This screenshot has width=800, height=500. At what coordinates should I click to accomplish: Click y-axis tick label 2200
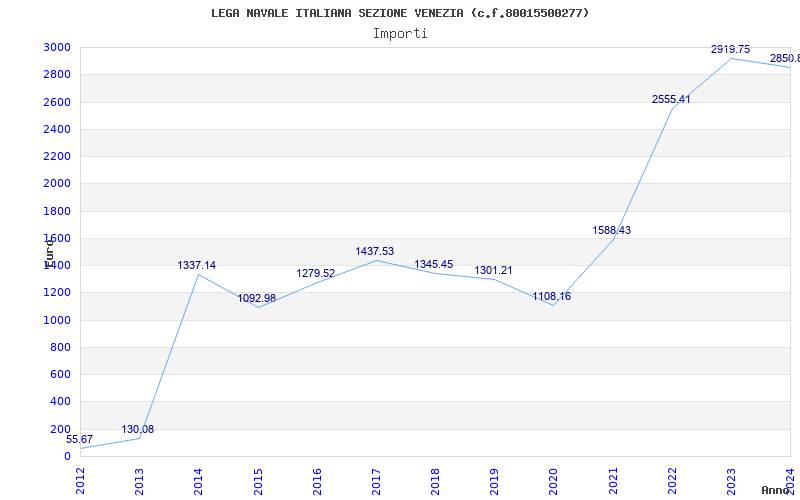pos(57,156)
